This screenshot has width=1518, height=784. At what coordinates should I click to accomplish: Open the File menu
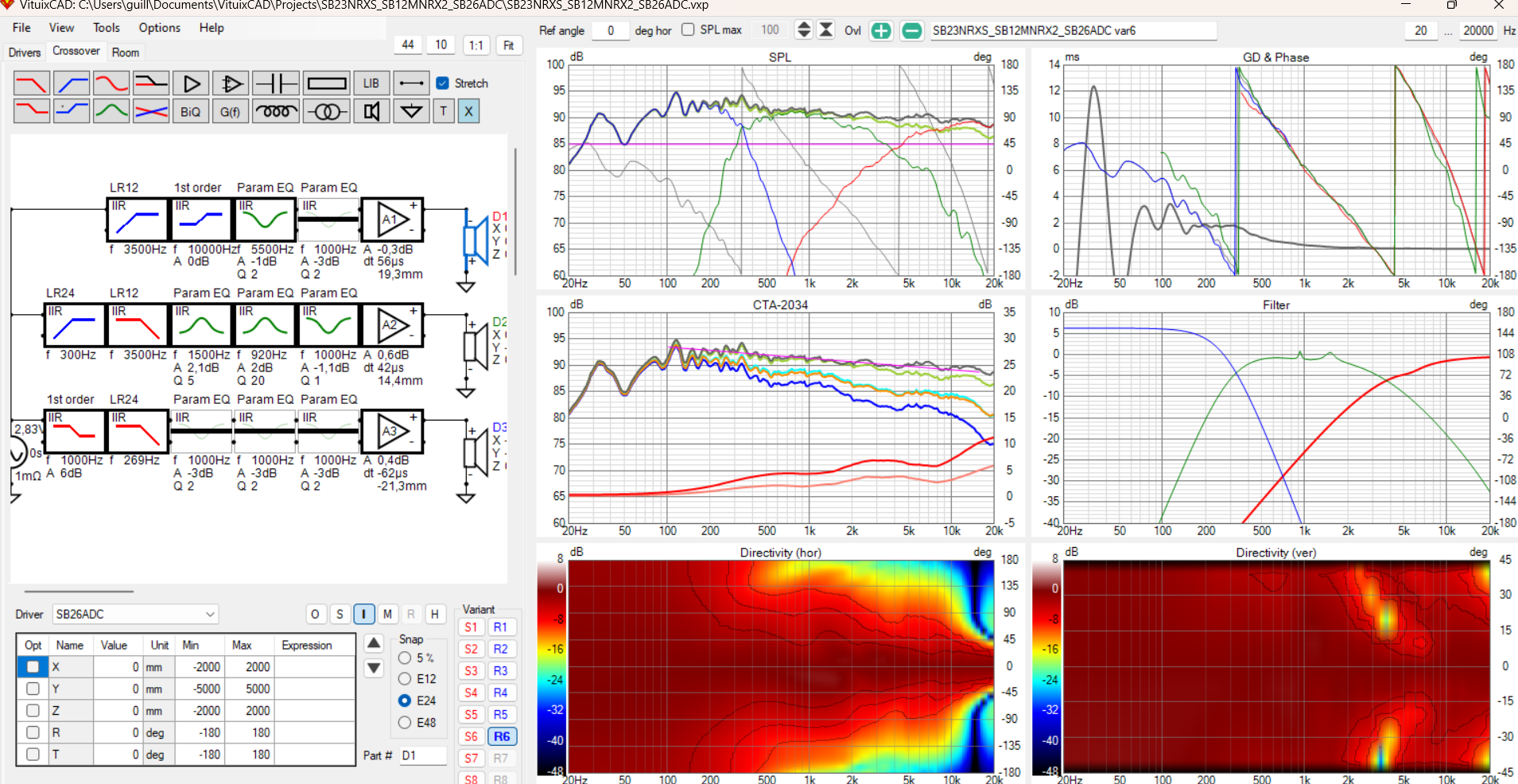(x=21, y=28)
